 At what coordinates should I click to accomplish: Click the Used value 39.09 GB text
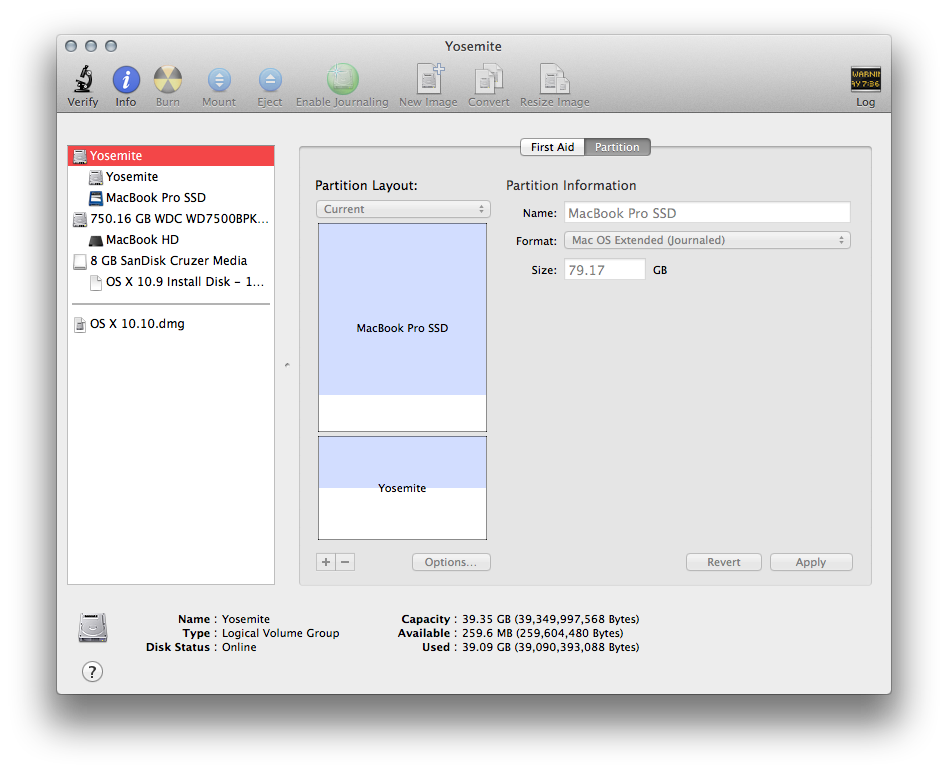click(550, 647)
